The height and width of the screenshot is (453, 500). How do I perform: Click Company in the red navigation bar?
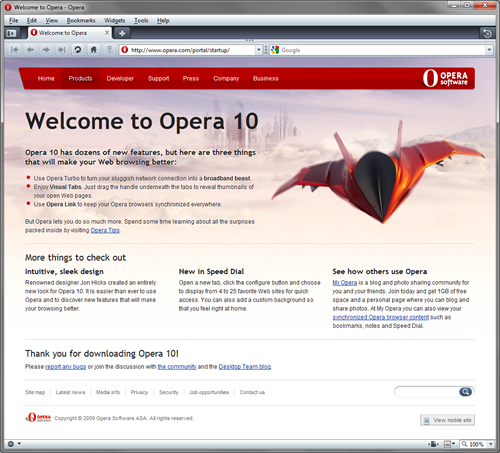226,79
